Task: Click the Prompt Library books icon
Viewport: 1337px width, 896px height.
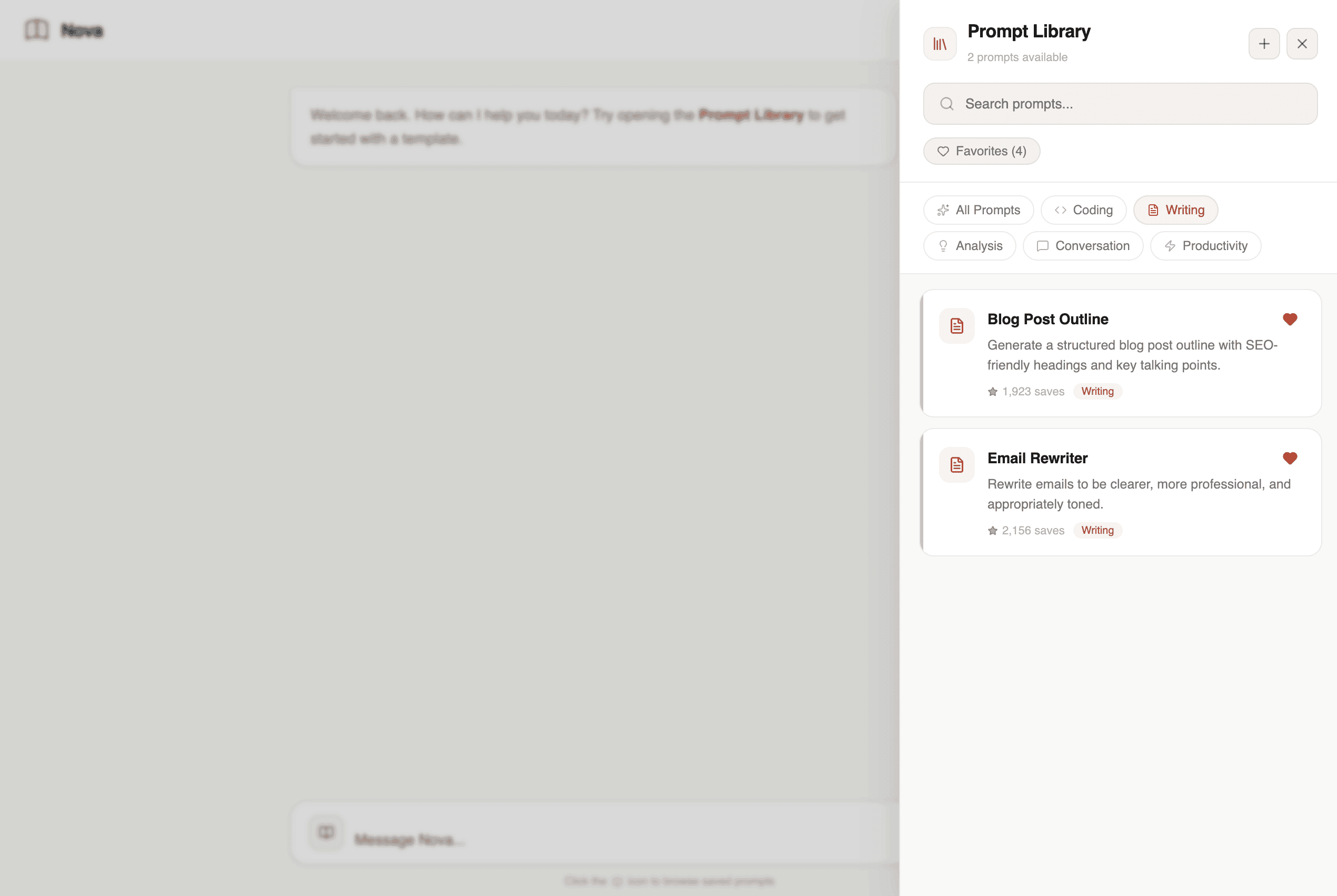Action: click(940, 43)
